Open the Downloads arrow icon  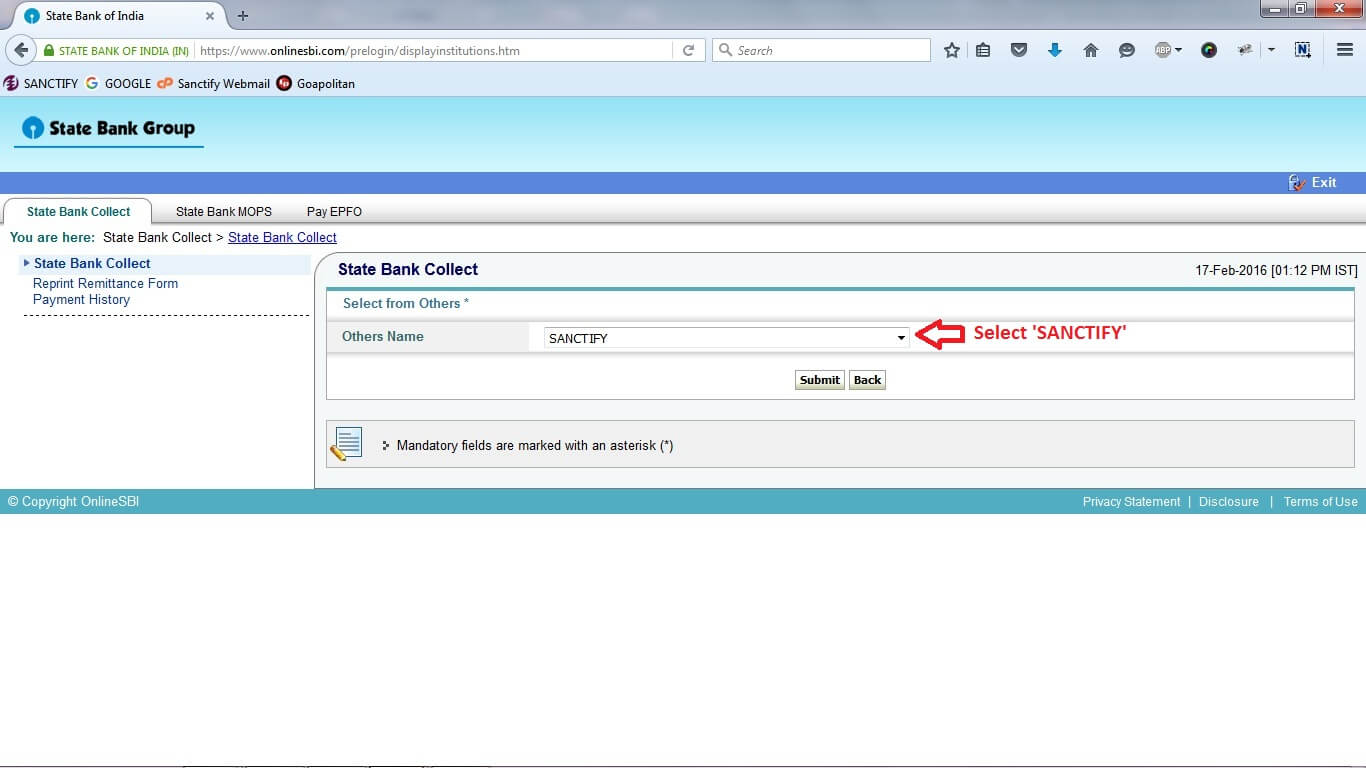1055,50
